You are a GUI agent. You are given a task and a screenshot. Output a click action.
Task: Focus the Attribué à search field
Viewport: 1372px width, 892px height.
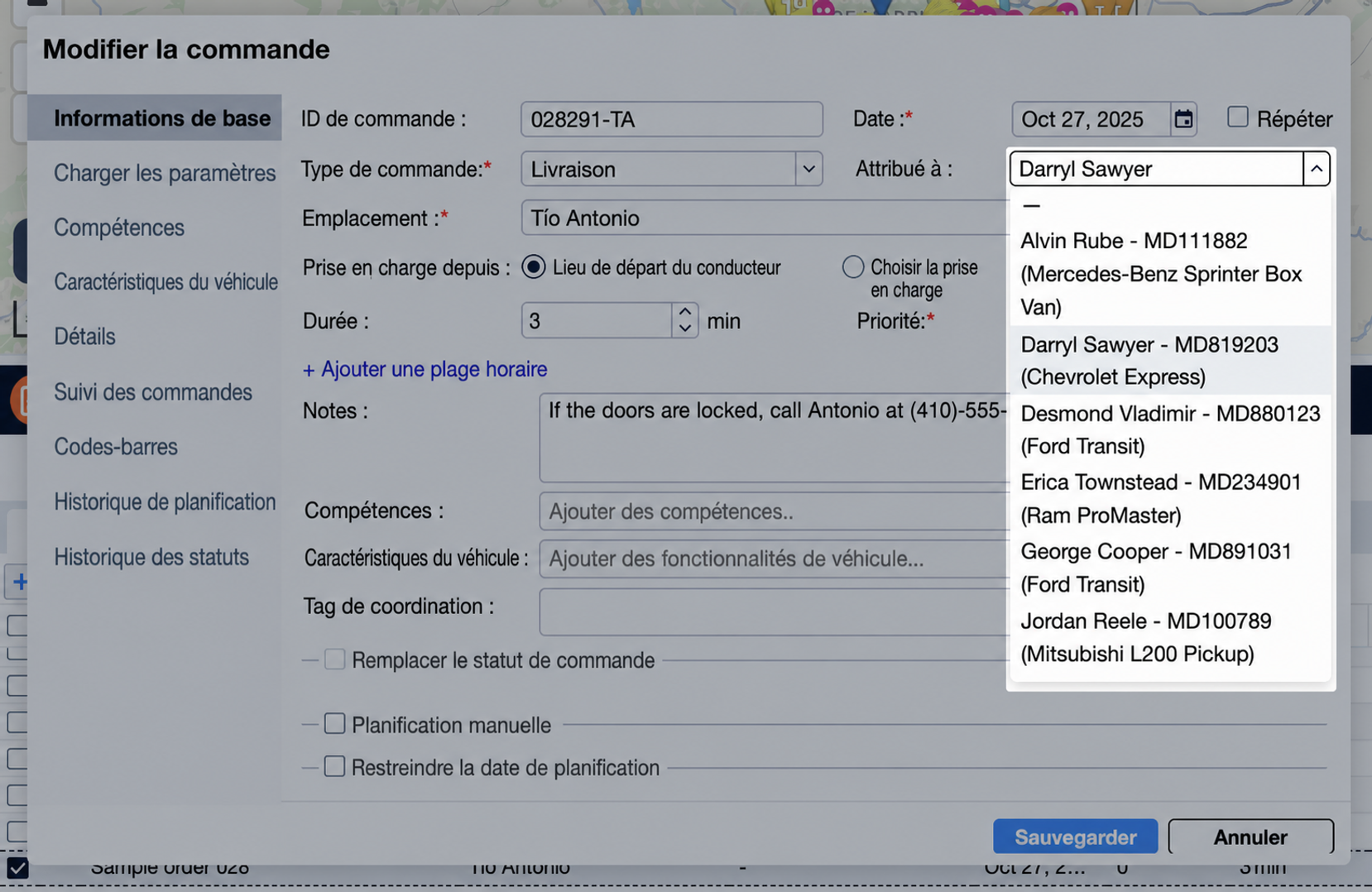coord(1156,169)
